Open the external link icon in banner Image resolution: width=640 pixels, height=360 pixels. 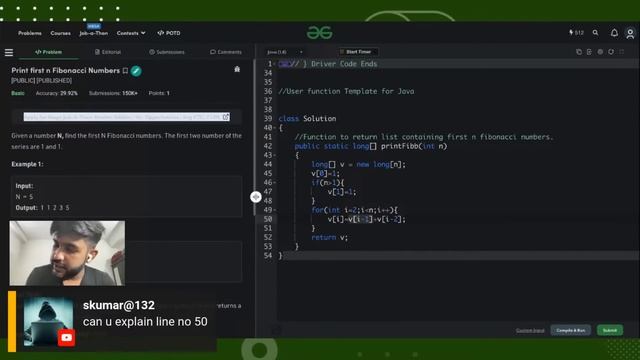tap(225, 117)
